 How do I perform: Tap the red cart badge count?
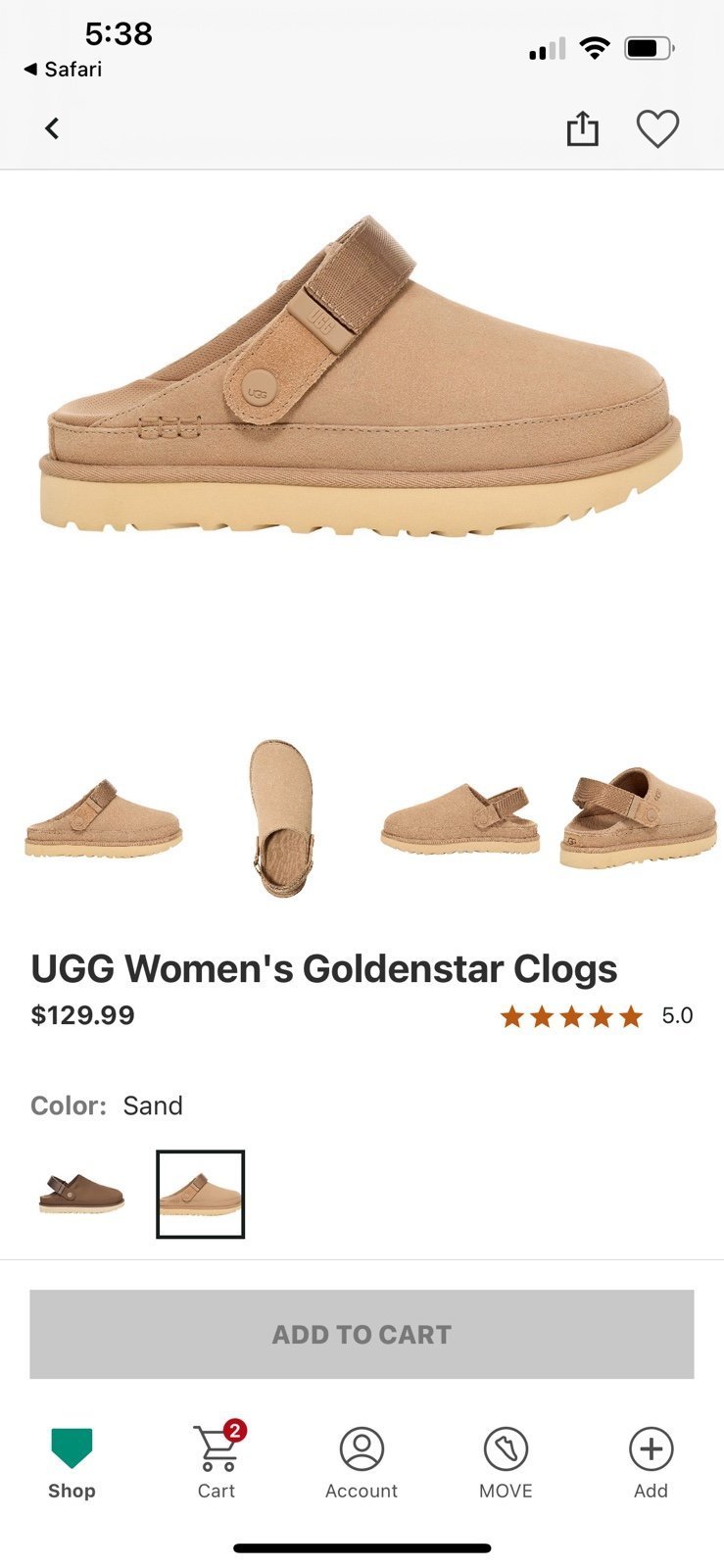coord(234,1431)
